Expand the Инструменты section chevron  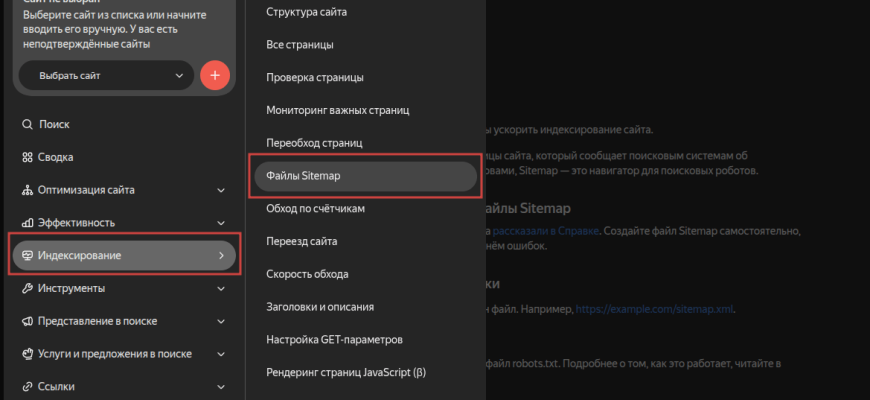pyautogui.click(x=220, y=288)
